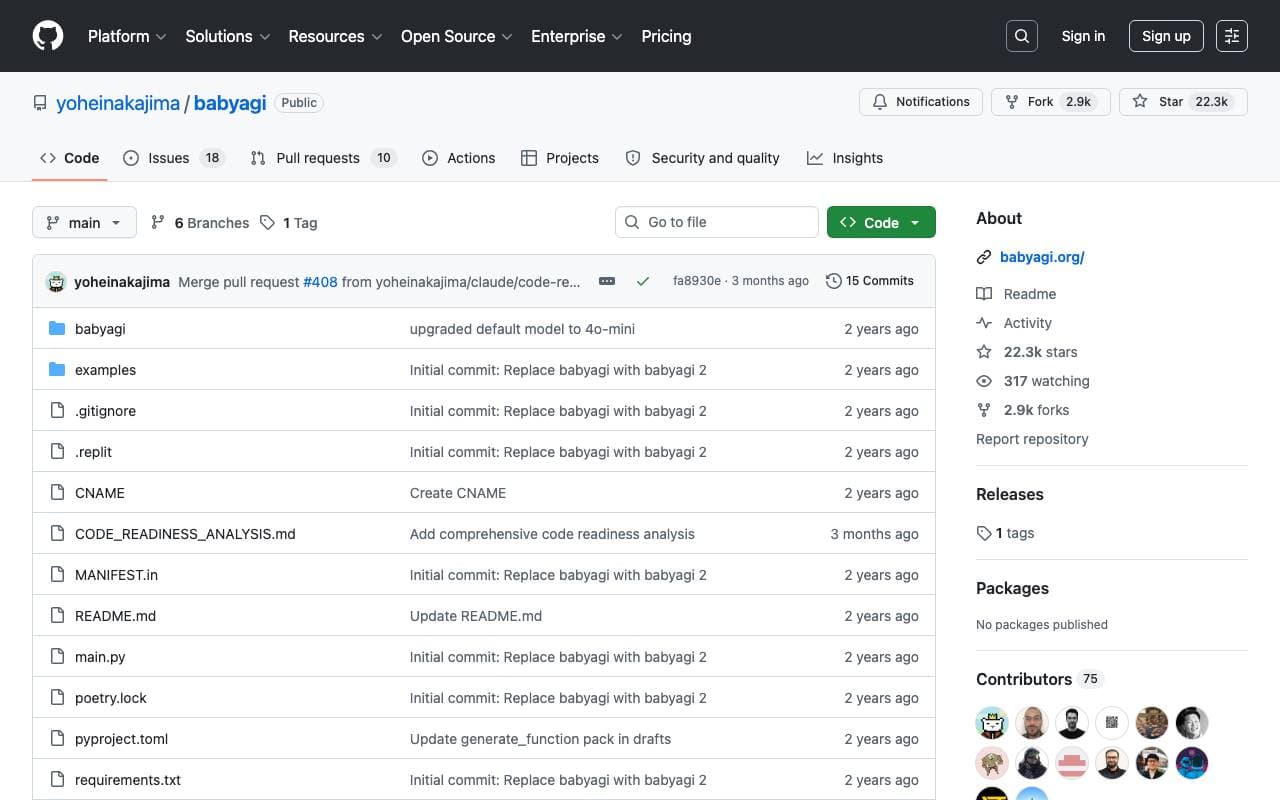Open the #408 pull request link

[320, 282]
